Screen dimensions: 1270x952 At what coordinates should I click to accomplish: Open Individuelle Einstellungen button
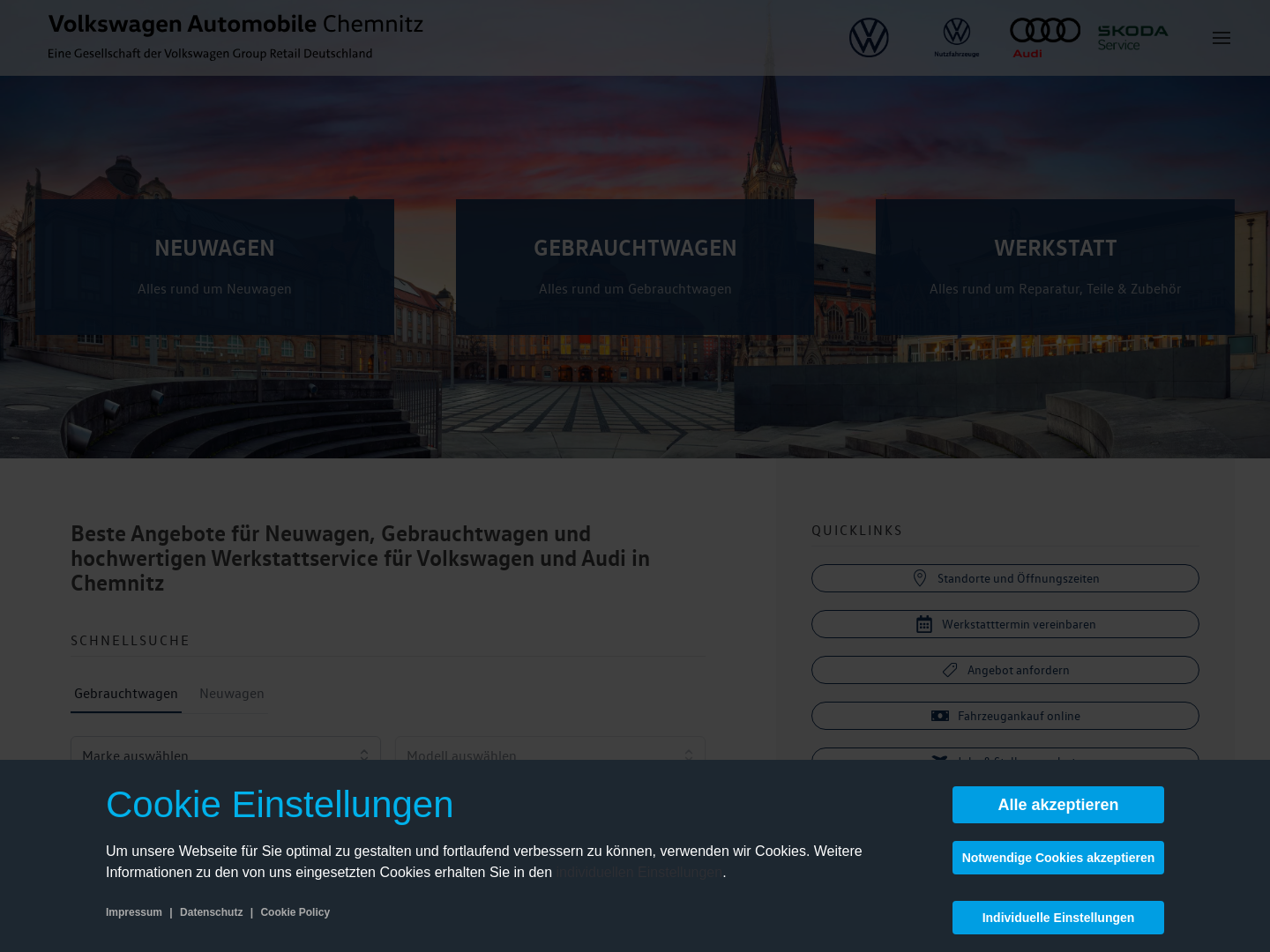tap(1058, 918)
